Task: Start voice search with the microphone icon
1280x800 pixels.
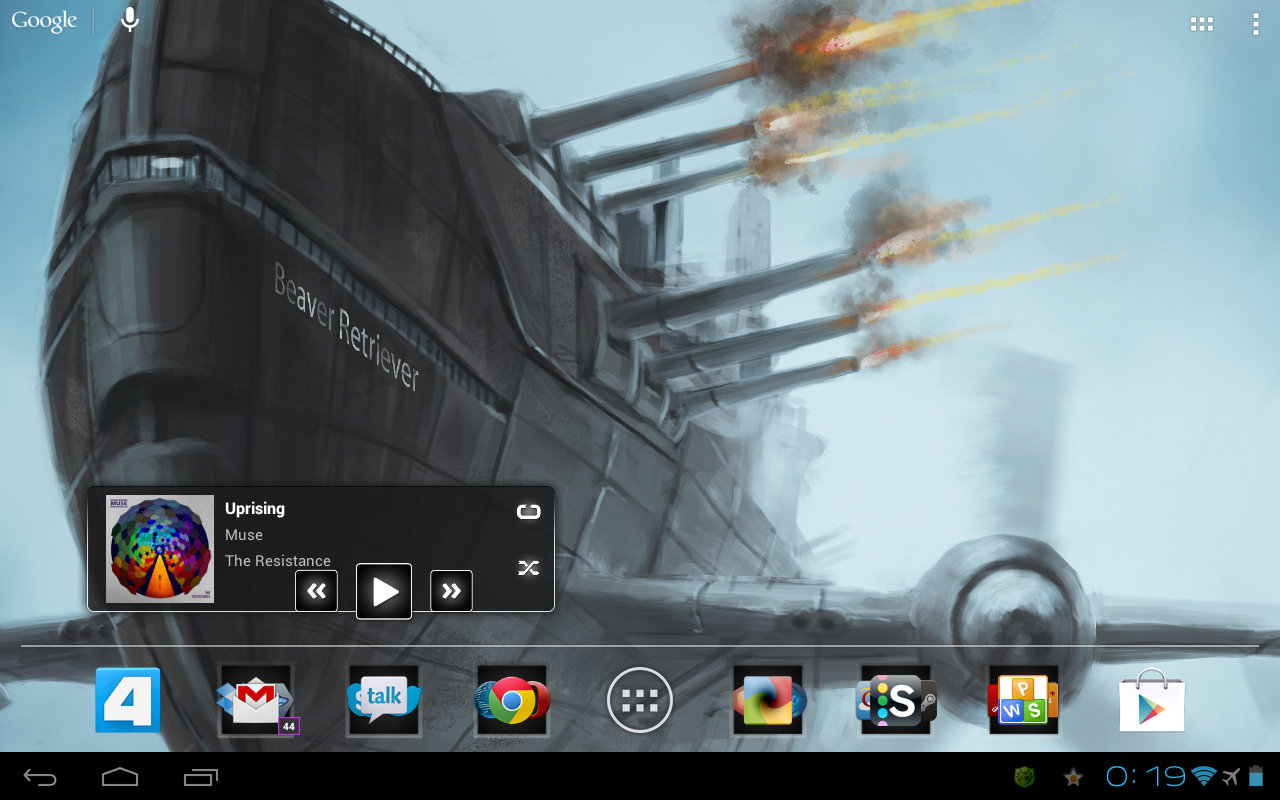Action: tap(130, 19)
